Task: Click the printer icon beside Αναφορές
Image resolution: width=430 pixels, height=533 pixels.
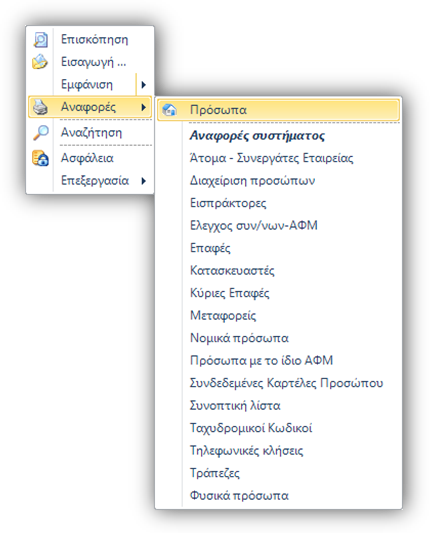Action: (40, 107)
